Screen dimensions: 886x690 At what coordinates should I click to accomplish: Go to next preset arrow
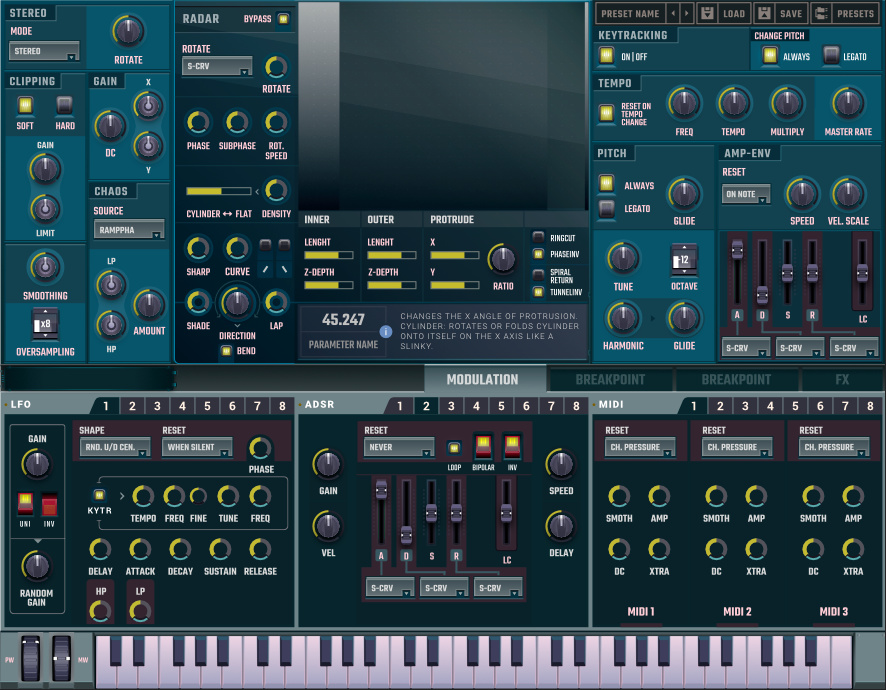(687, 13)
